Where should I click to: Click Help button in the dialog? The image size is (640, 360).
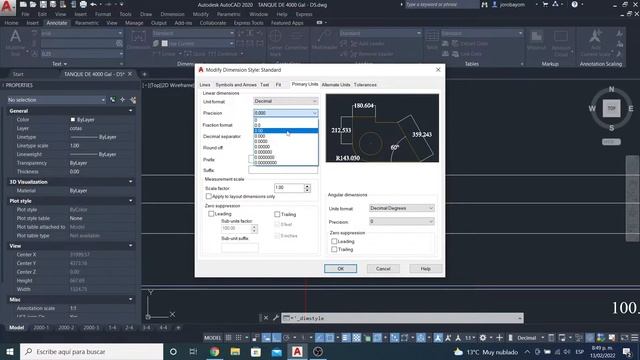tap(425, 269)
